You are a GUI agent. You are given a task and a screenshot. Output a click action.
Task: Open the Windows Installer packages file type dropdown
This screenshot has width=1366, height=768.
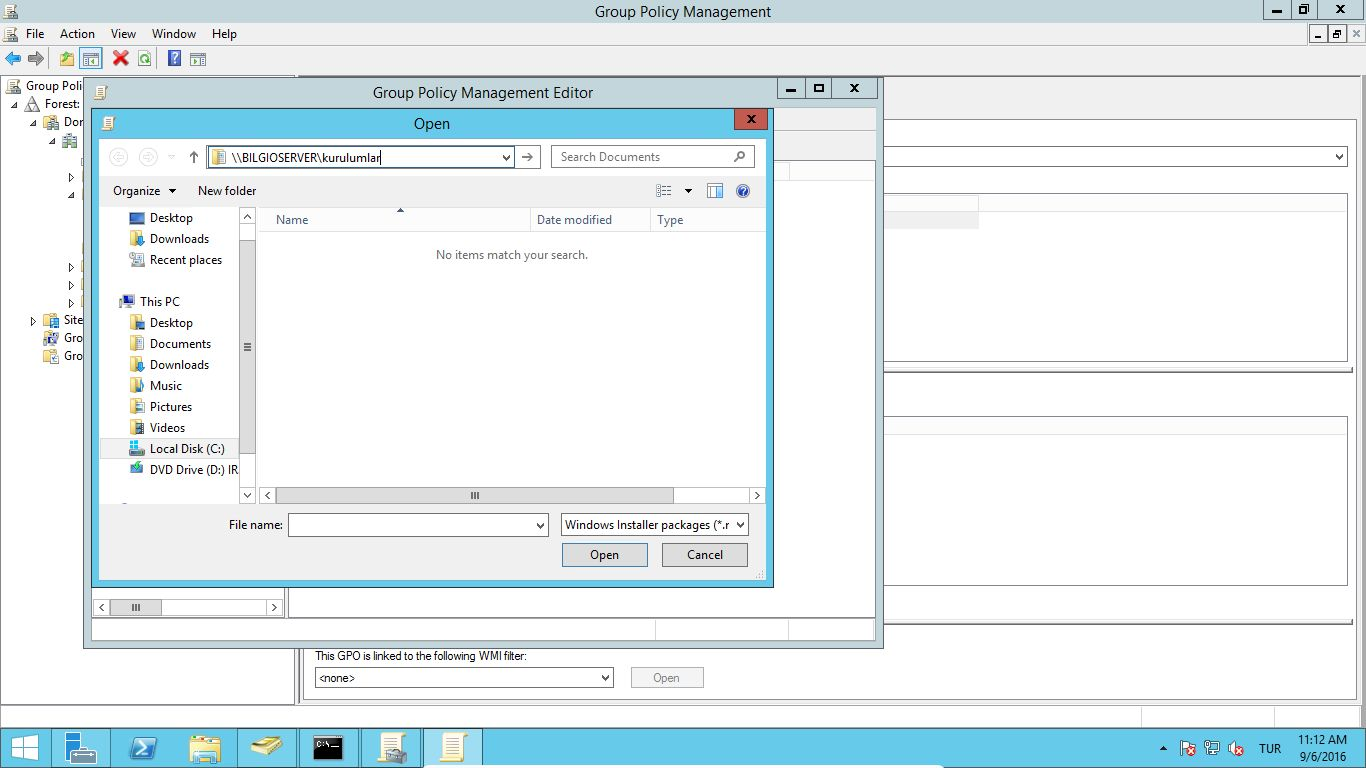tap(654, 525)
